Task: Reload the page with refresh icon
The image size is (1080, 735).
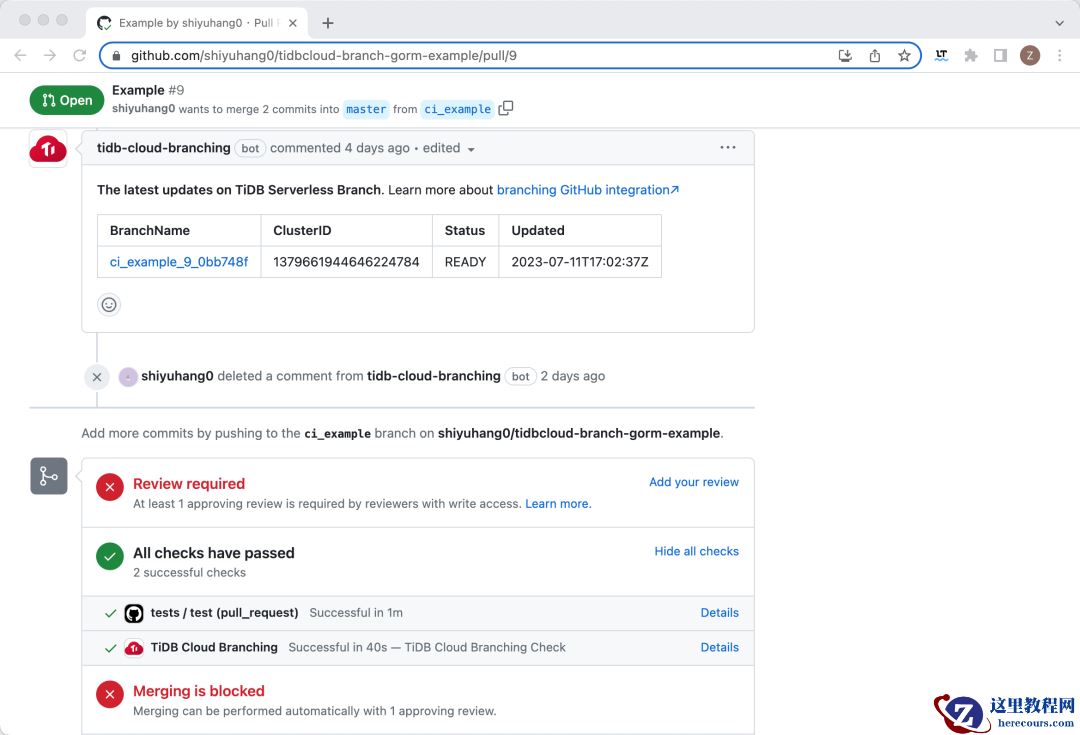Action: (80, 56)
